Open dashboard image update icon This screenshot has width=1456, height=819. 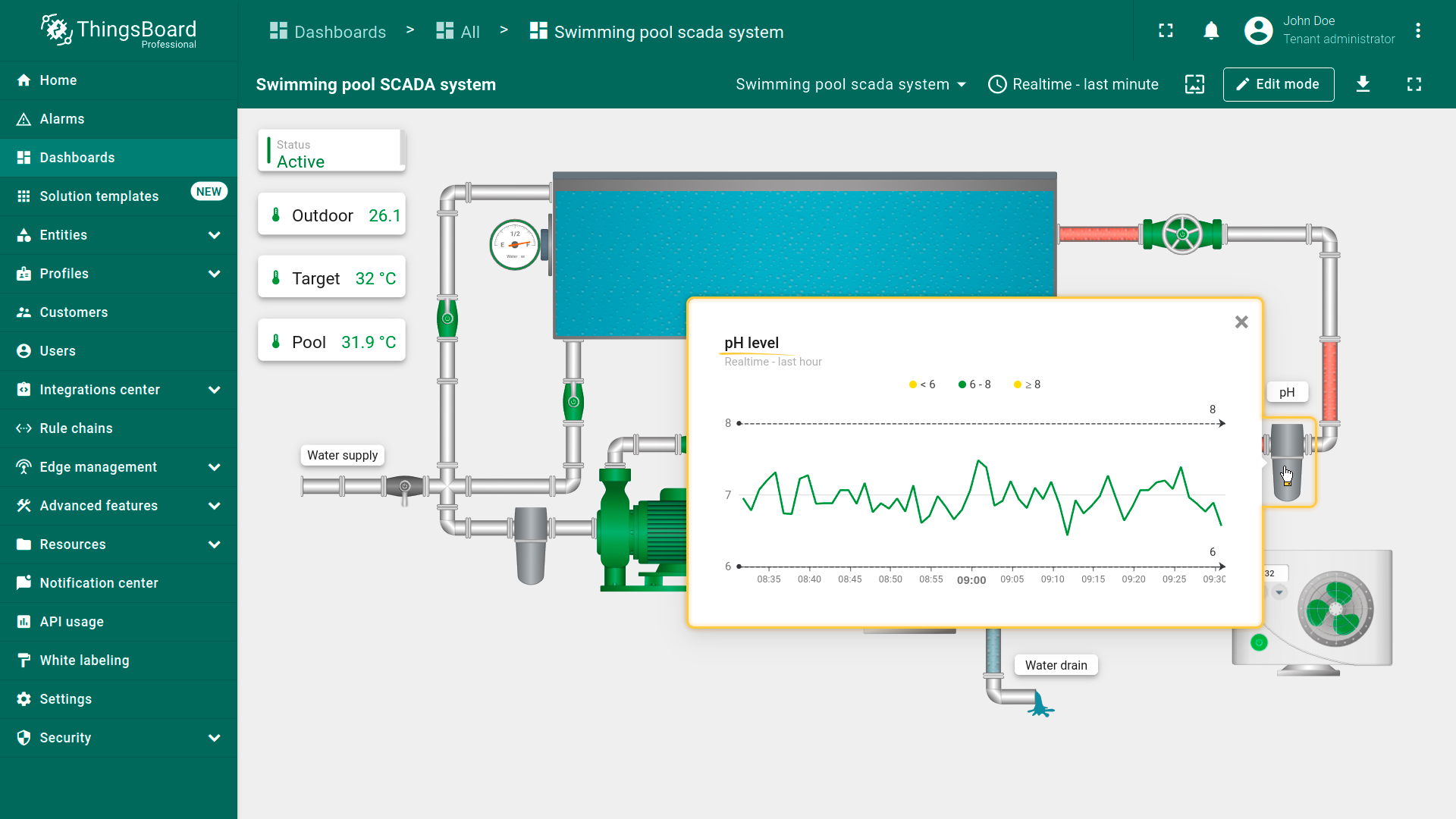coord(1194,84)
